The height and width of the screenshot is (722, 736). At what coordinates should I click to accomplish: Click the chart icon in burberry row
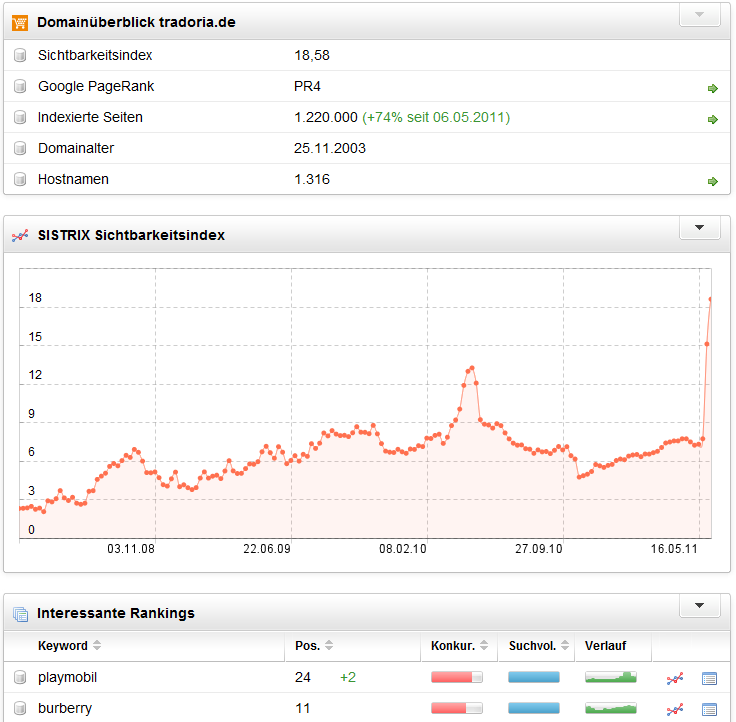(x=676, y=710)
